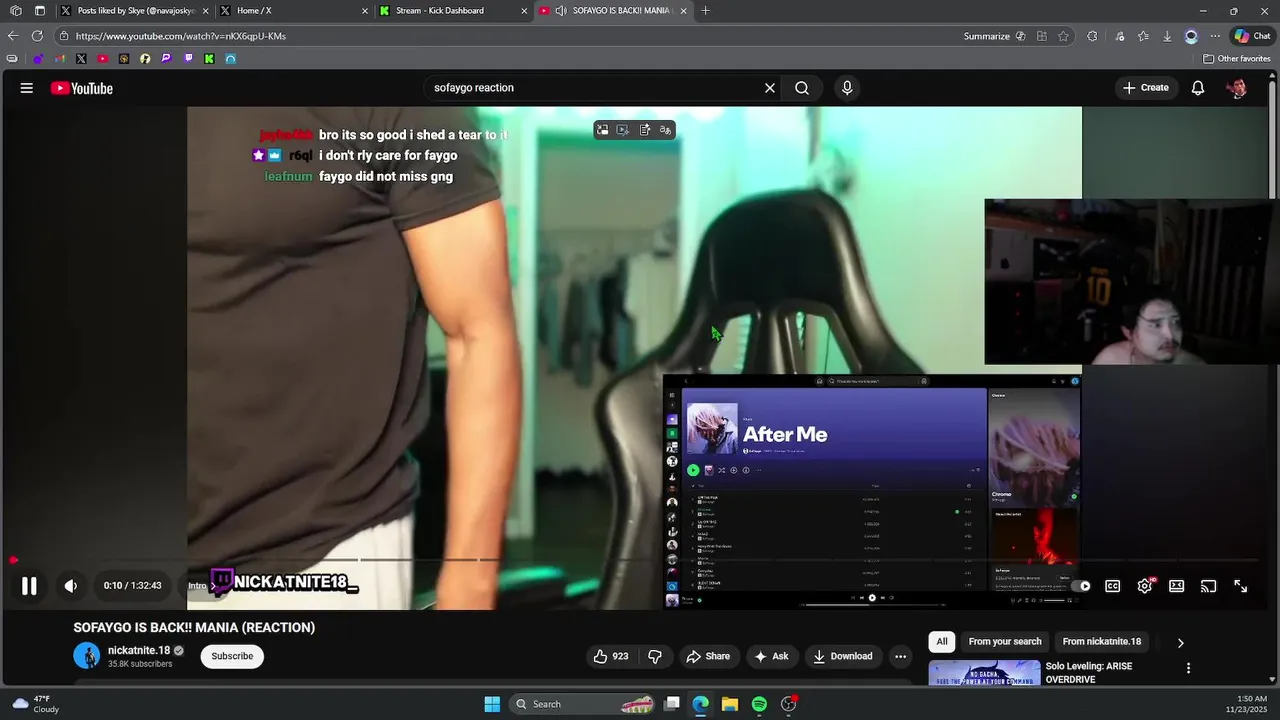This screenshot has width=1280, height=720.
Task: Open the Create menu
Action: (x=1145, y=88)
